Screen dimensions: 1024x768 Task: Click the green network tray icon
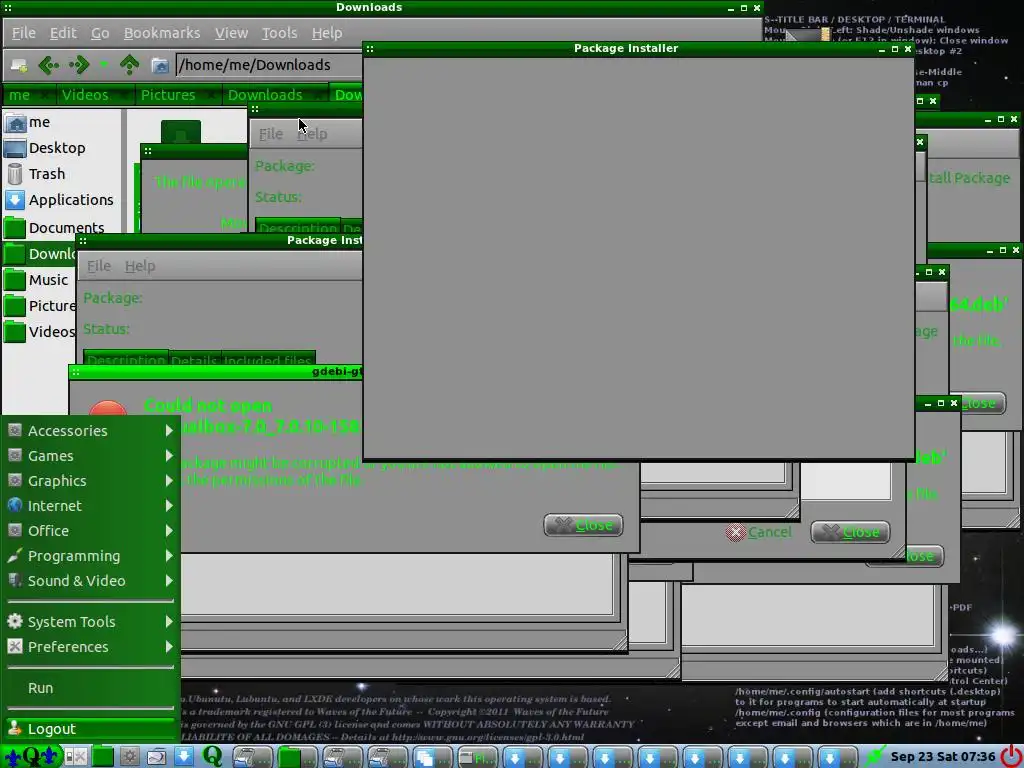coord(874,756)
